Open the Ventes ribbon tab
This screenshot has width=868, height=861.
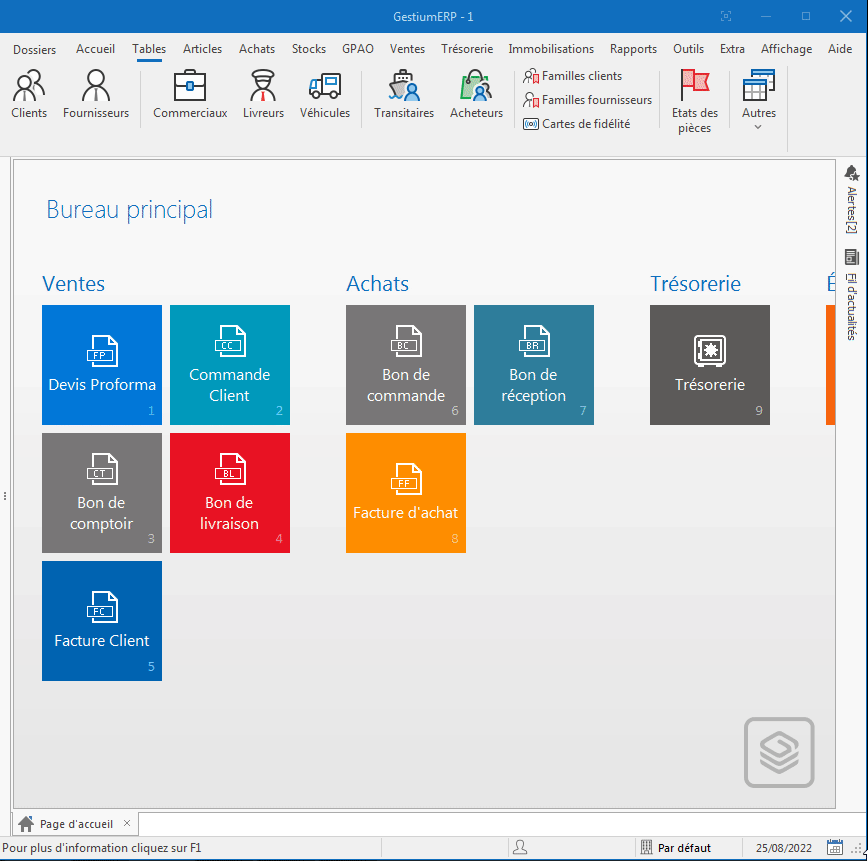coord(407,49)
